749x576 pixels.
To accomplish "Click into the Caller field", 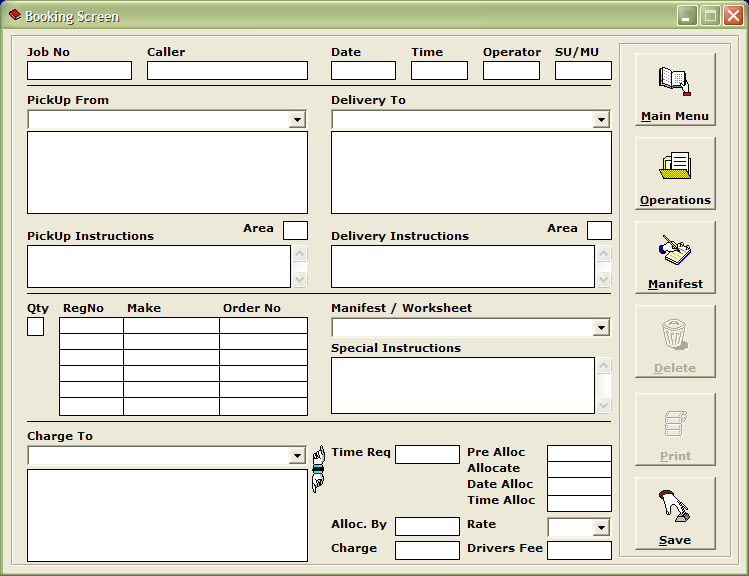I will tap(227, 70).
